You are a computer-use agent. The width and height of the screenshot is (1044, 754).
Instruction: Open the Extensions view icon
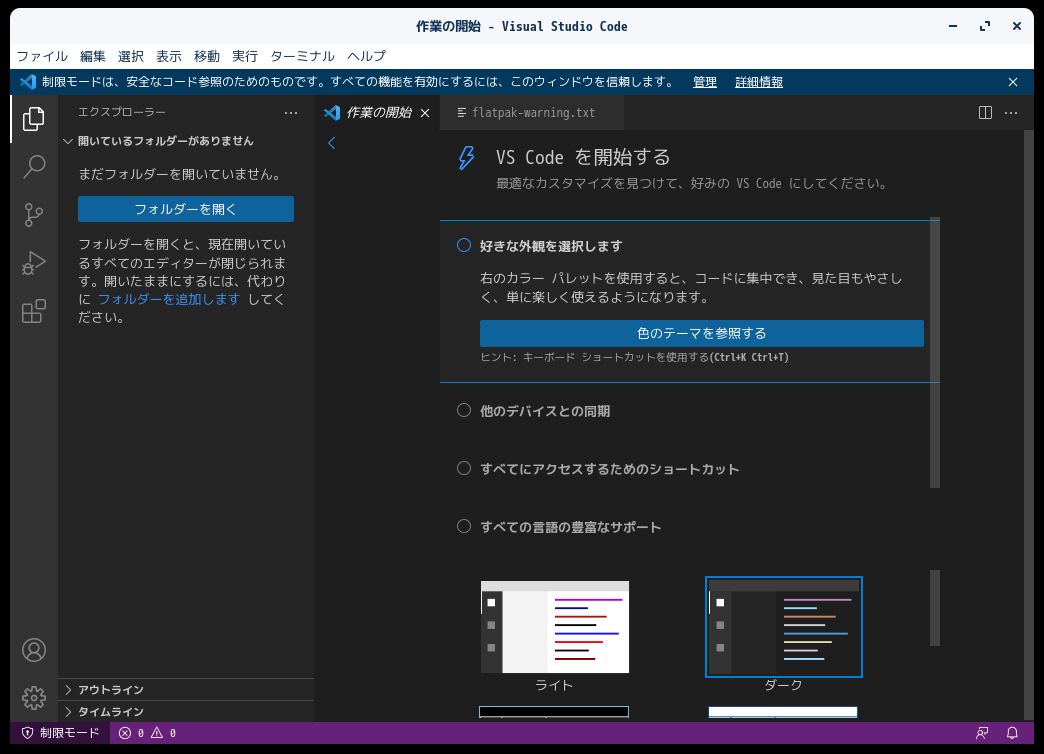coord(34,311)
